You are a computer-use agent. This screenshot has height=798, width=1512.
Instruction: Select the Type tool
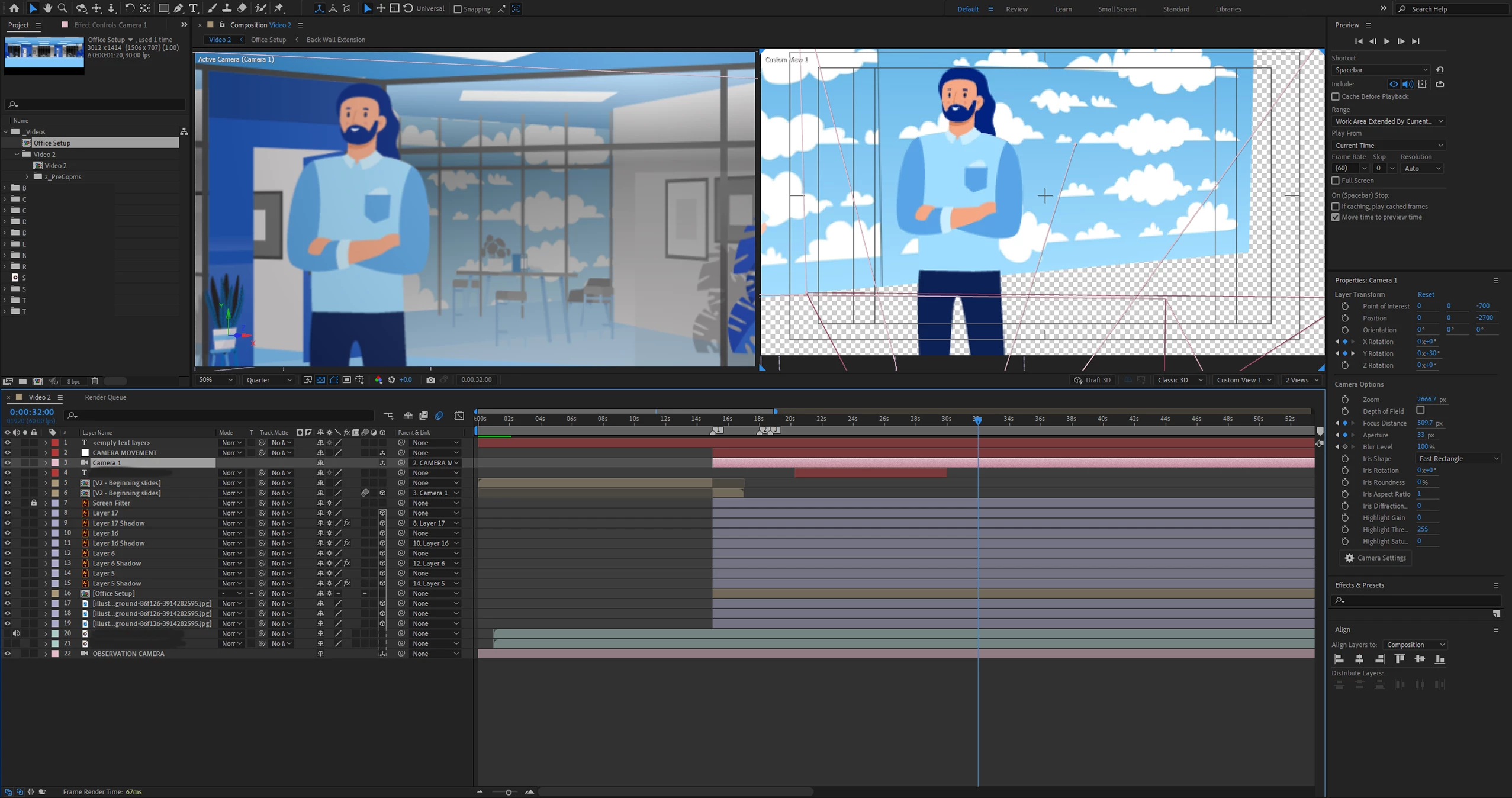(x=193, y=8)
